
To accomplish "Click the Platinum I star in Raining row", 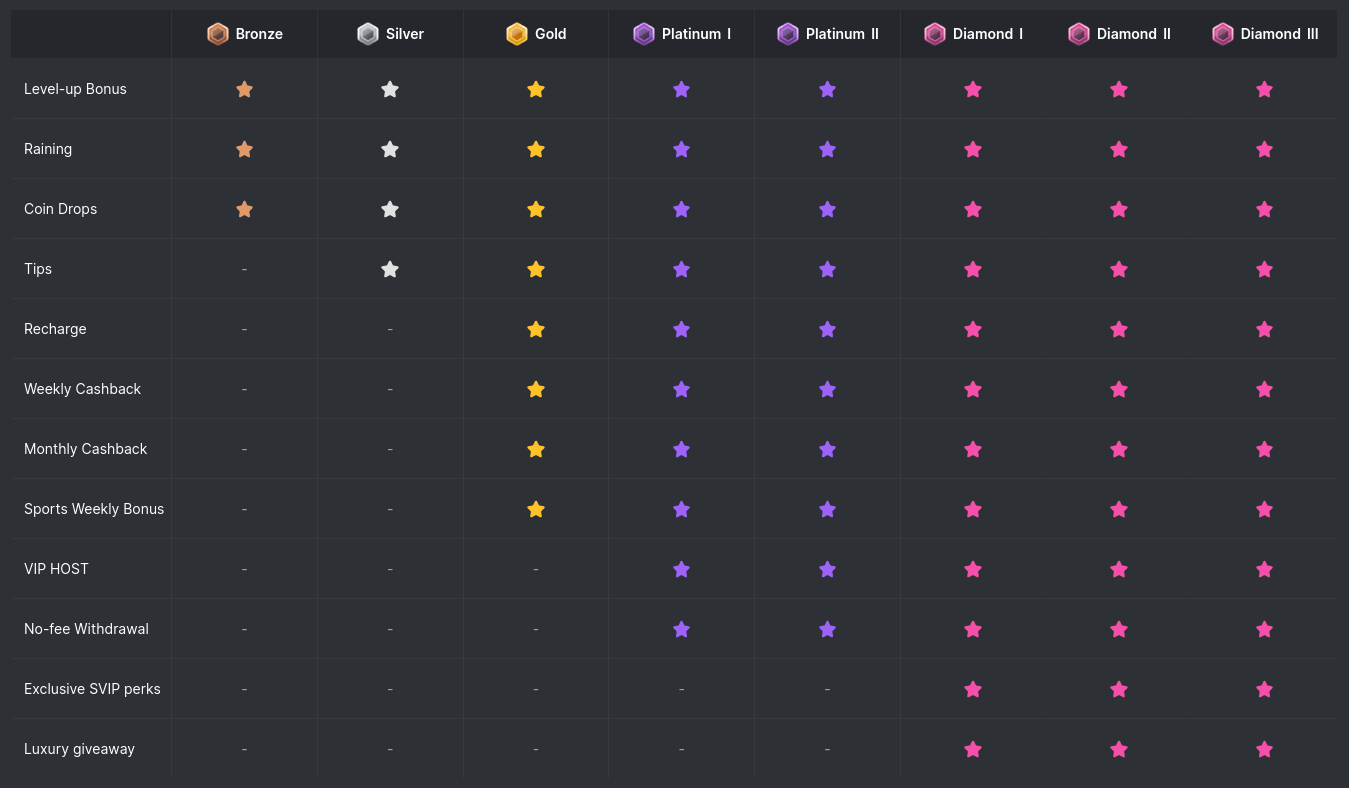I will [682, 149].
